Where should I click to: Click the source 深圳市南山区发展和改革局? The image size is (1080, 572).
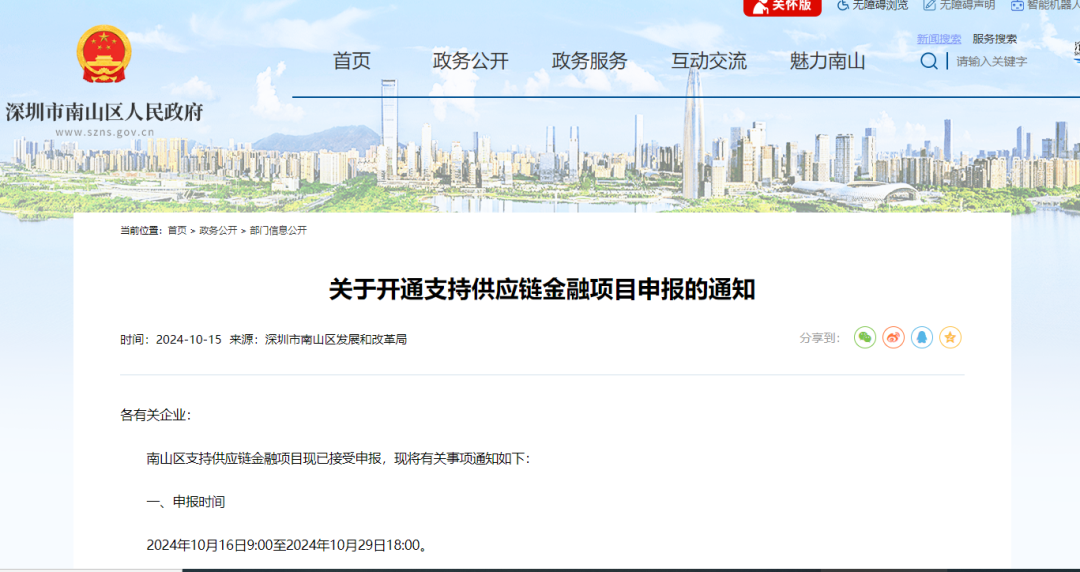pos(335,340)
